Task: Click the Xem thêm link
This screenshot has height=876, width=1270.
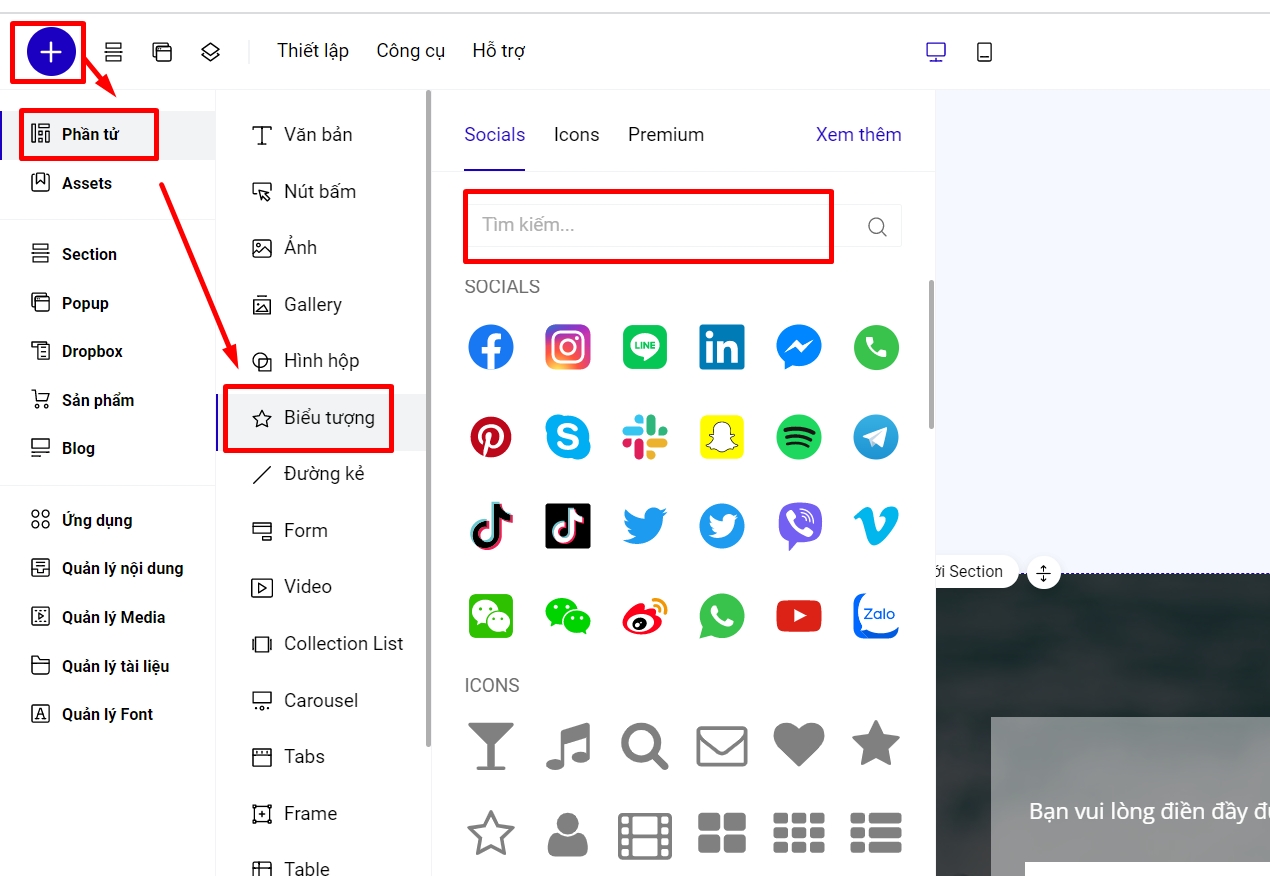Action: [x=858, y=135]
